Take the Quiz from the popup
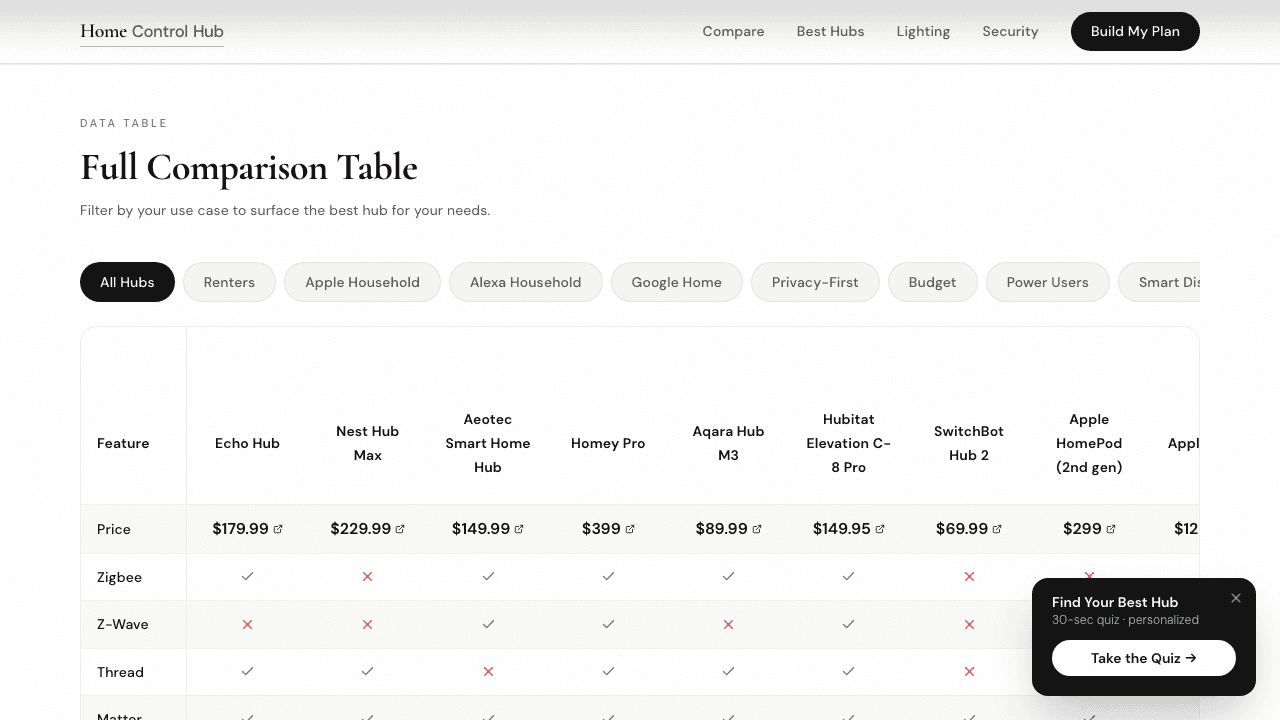The width and height of the screenshot is (1280, 720). (1143, 658)
